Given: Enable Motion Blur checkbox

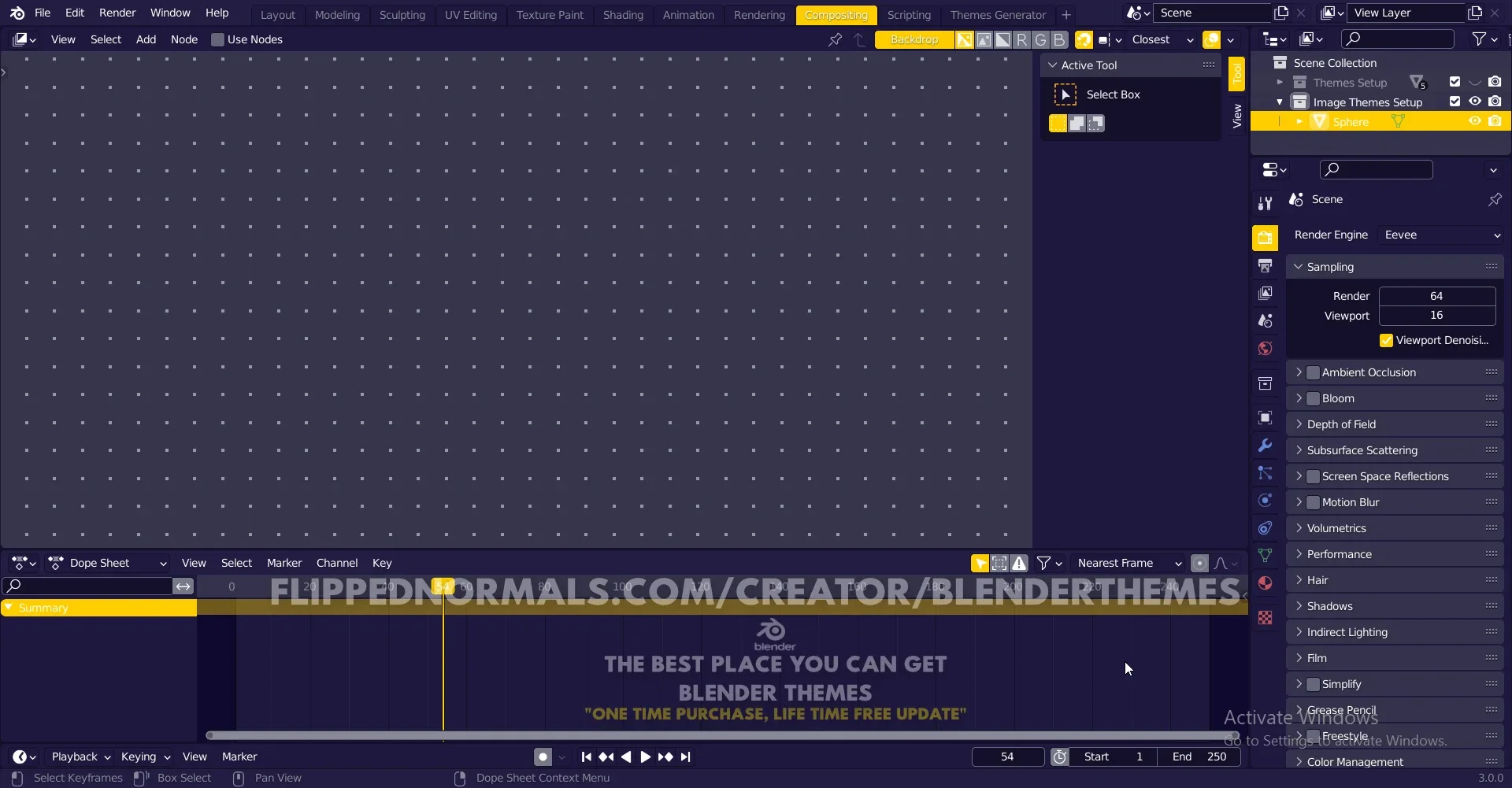Looking at the screenshot, I should [x=1313, y=502].
